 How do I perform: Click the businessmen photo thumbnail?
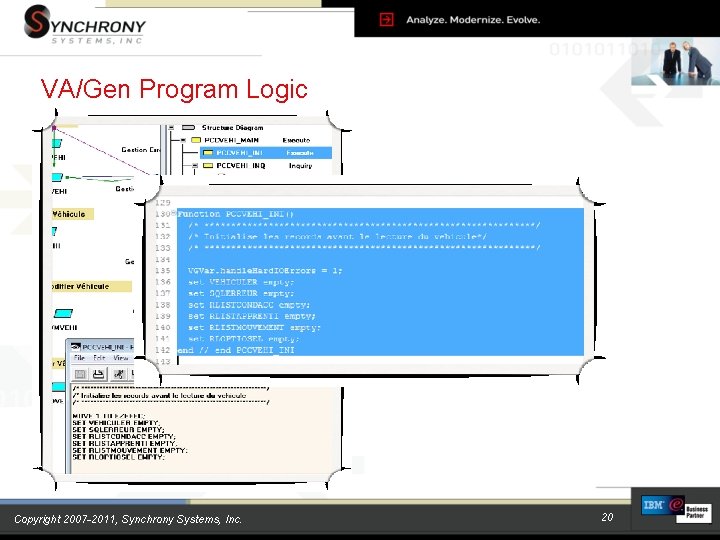click(675, 62)
